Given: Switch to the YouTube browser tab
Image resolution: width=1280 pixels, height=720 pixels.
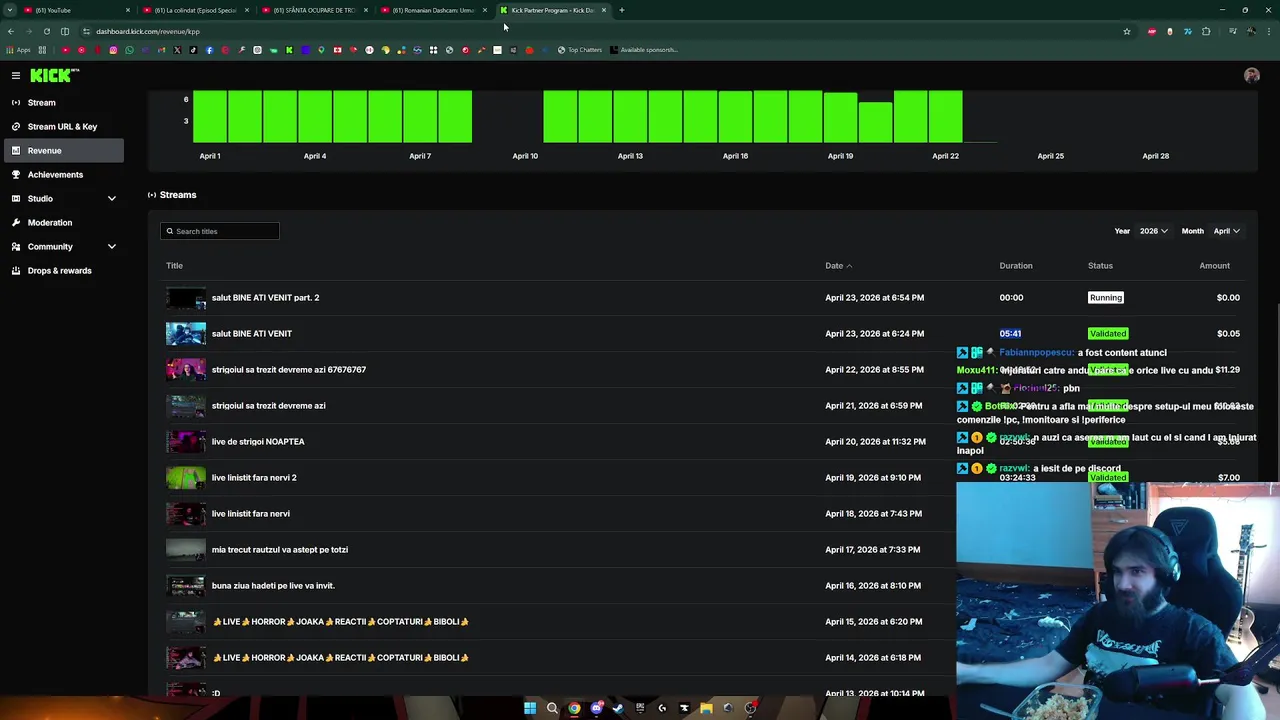Looking at the screenshot, I should coord(76,10).
